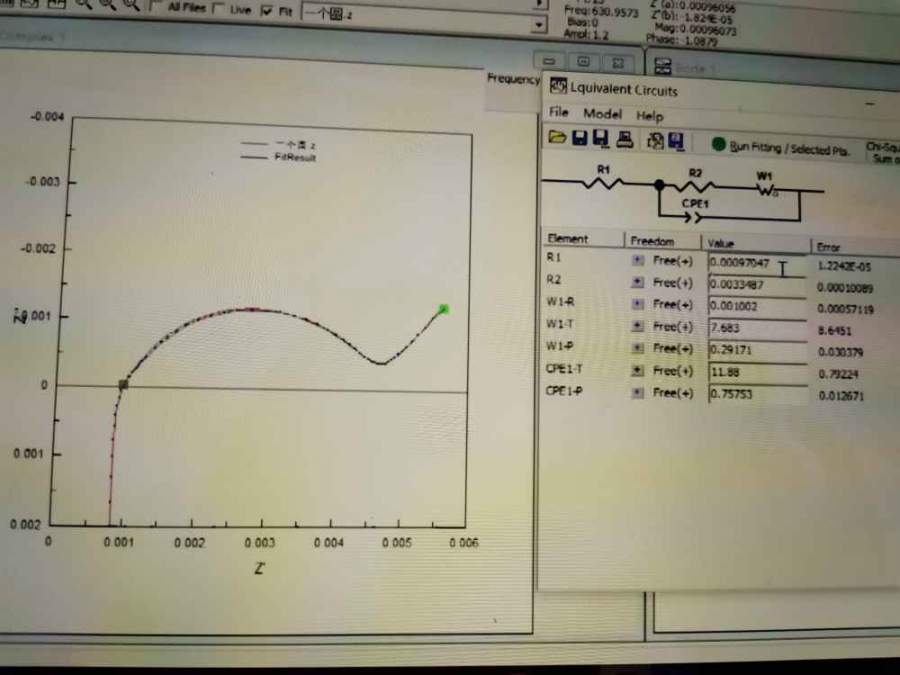The width and height of the screenshot is (900, 675).
Task: Click the R2 value input field
Action: tap(756, 284)
